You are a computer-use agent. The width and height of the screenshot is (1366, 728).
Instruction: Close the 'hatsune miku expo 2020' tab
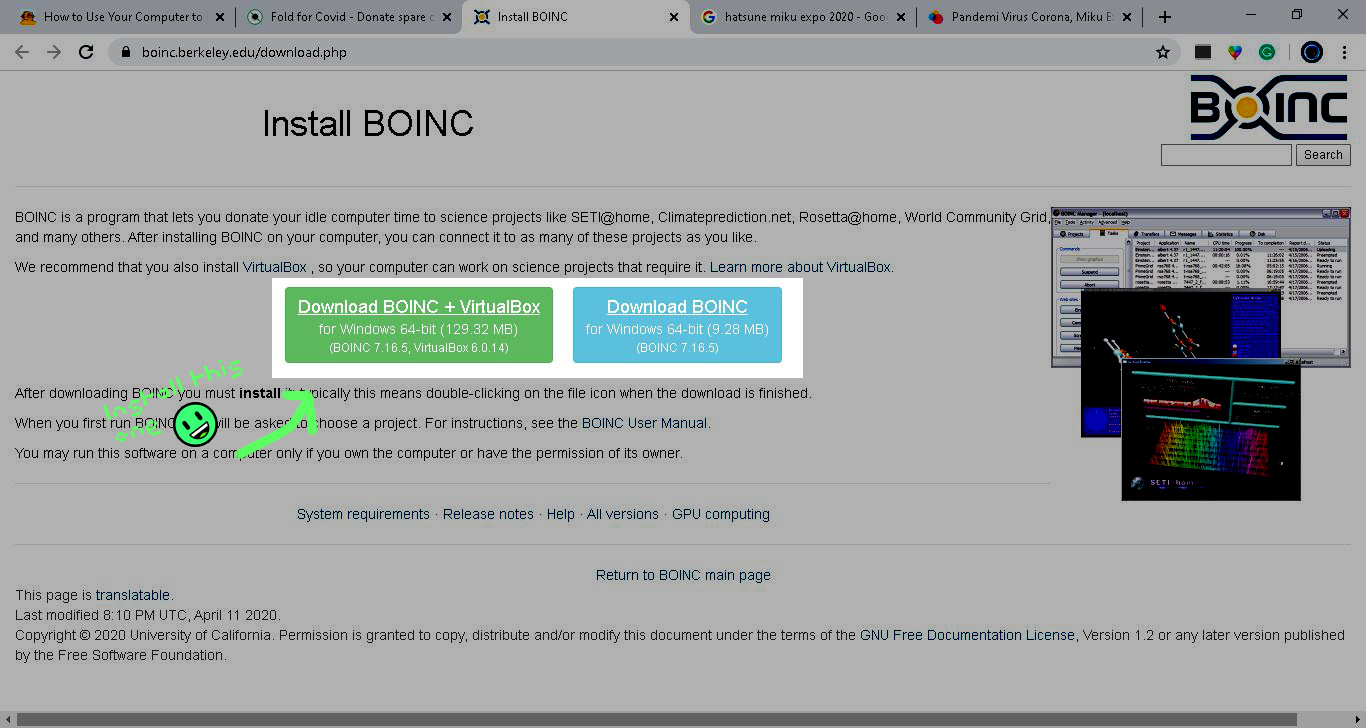(901, 17)
